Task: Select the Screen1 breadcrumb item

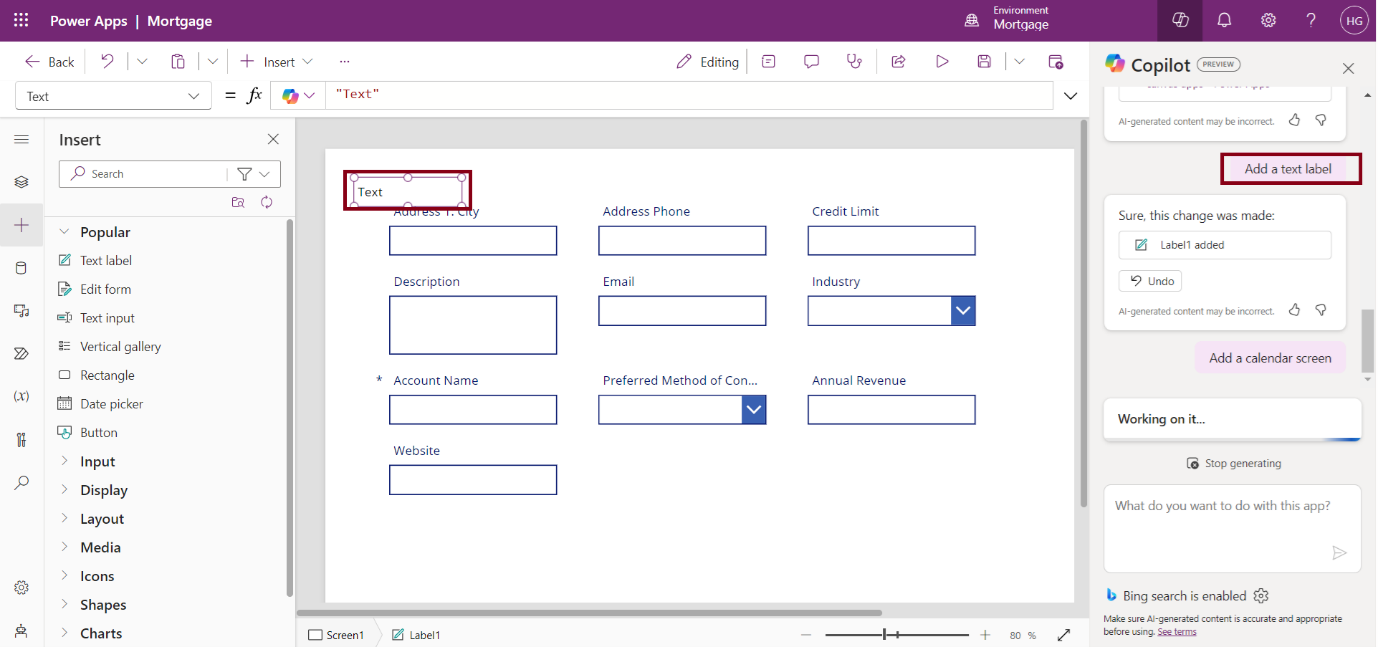Action: [x=336, y=635]
